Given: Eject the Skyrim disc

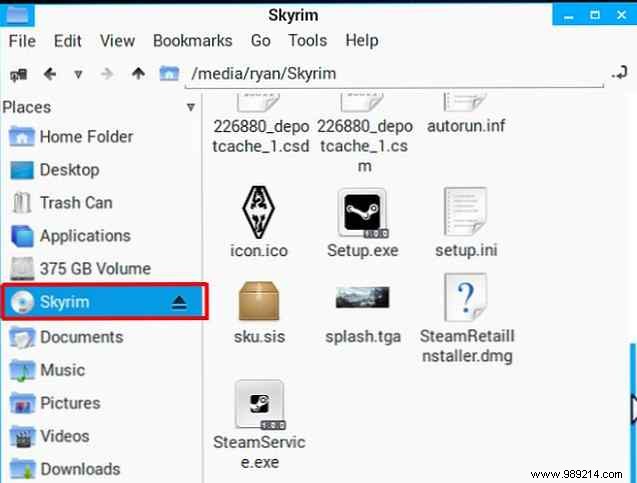Looking at the screenshot, I should coord(179,302).
